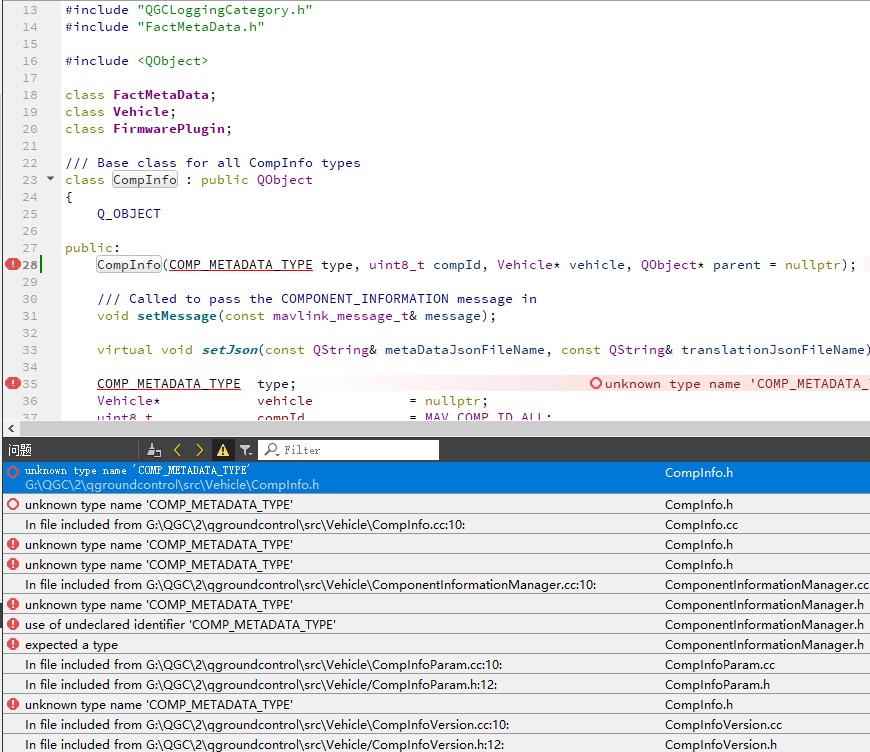The width and height of the screenshot is (870, 752).
Task: Click the 'class Vehicle;' forward declaration
Action: point(120,112)
